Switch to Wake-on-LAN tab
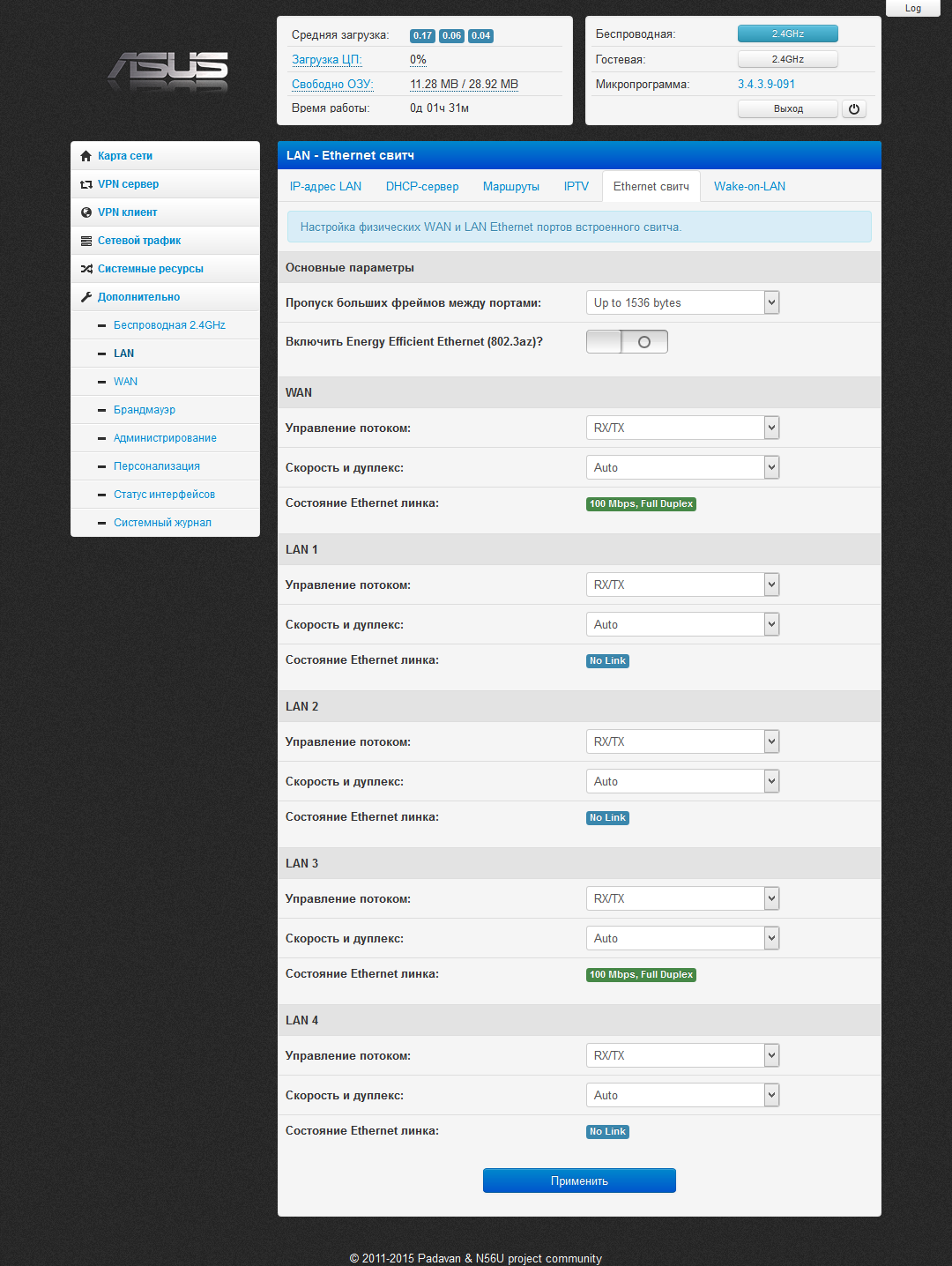The height and width of the screenshot is (1266, 952). click(749, 186)
